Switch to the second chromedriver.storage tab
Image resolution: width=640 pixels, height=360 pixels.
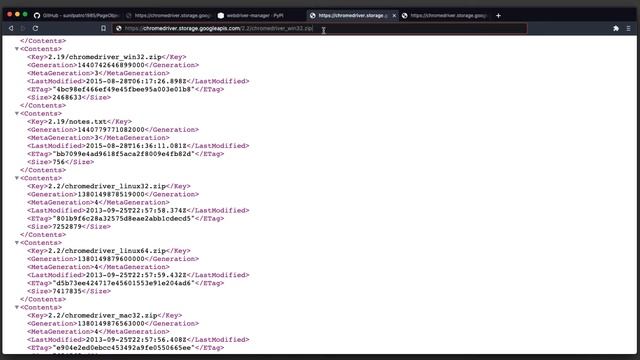point(169,16)
